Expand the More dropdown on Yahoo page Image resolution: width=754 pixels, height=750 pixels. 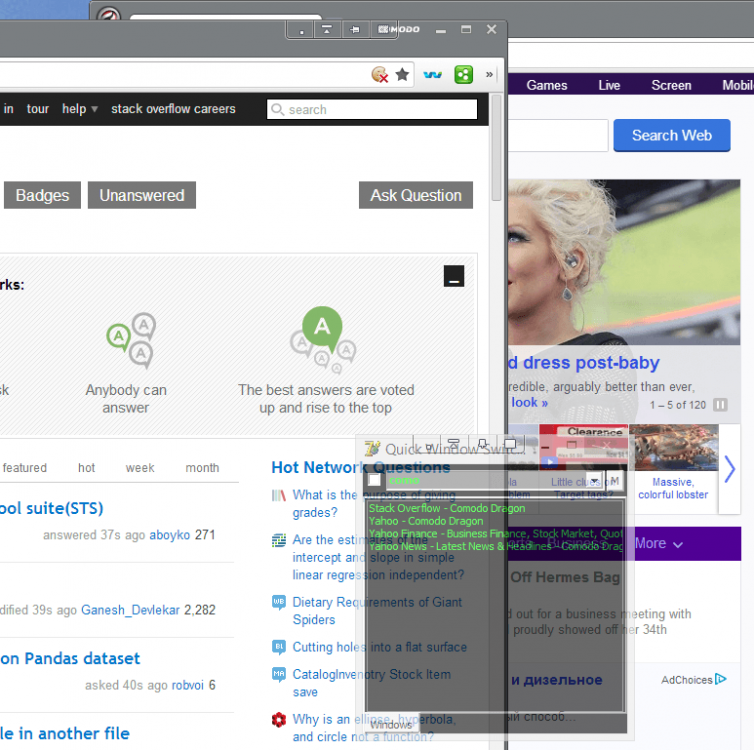click(x=658, y=544)
